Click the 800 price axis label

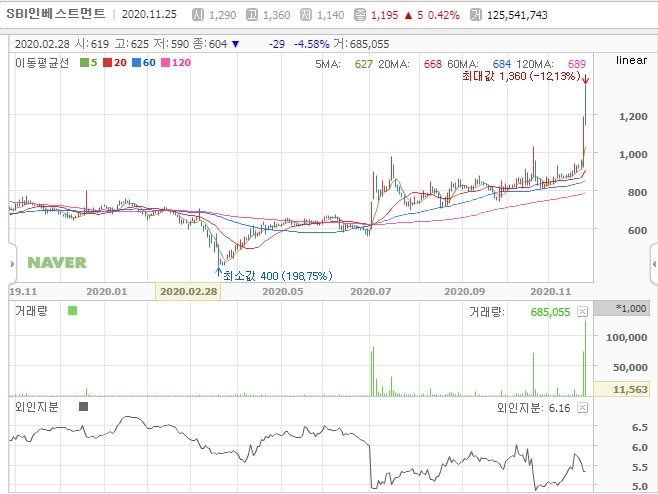pyautogui.click(x=637, y=193)
